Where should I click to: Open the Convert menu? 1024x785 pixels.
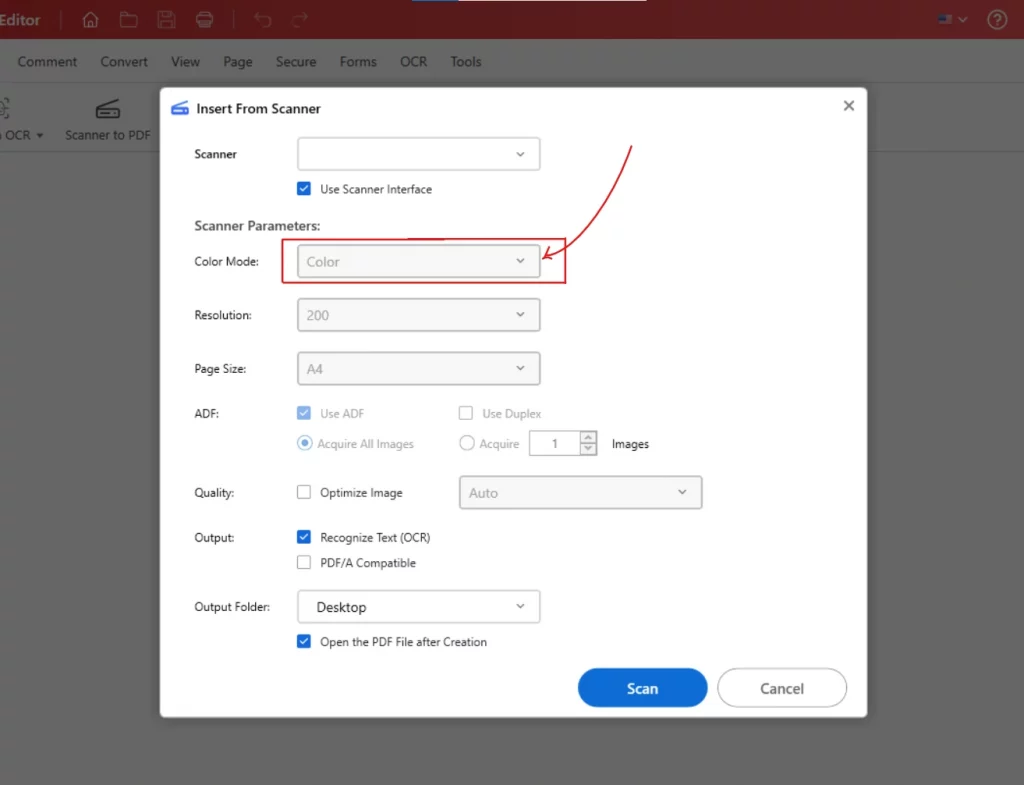click(123, 61)
